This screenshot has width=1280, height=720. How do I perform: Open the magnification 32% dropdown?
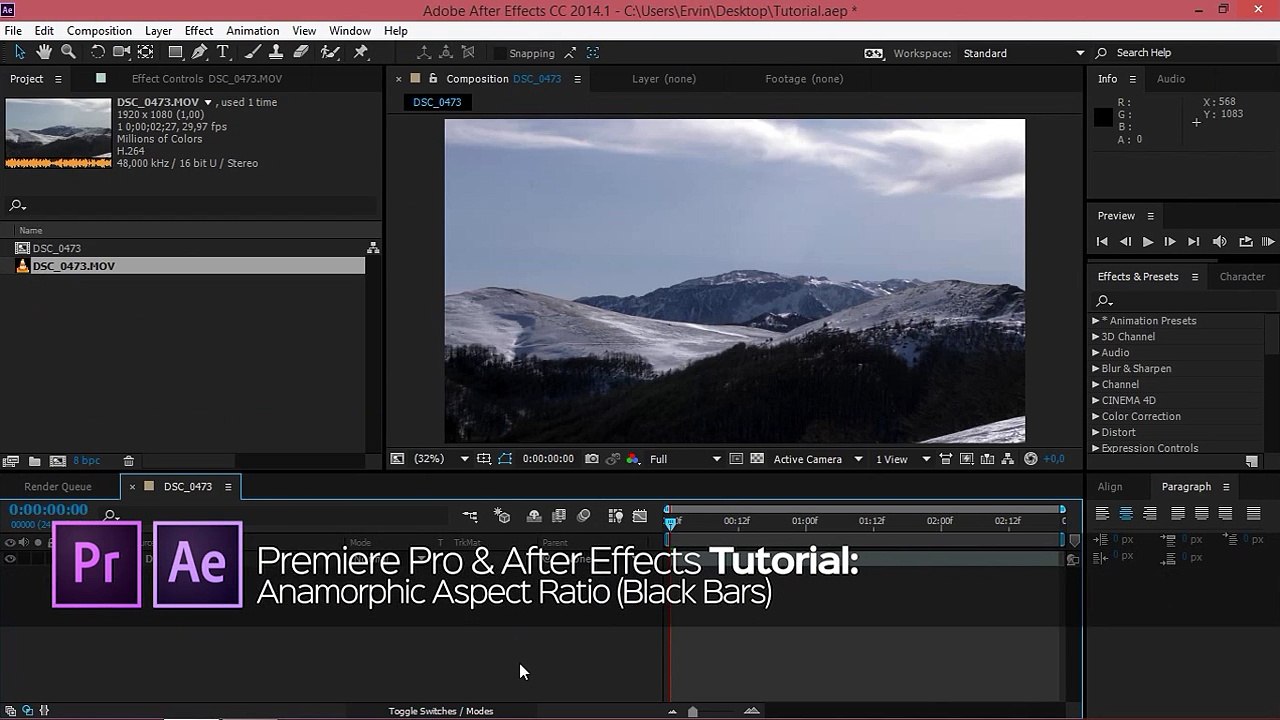click(x=440, y=459)
